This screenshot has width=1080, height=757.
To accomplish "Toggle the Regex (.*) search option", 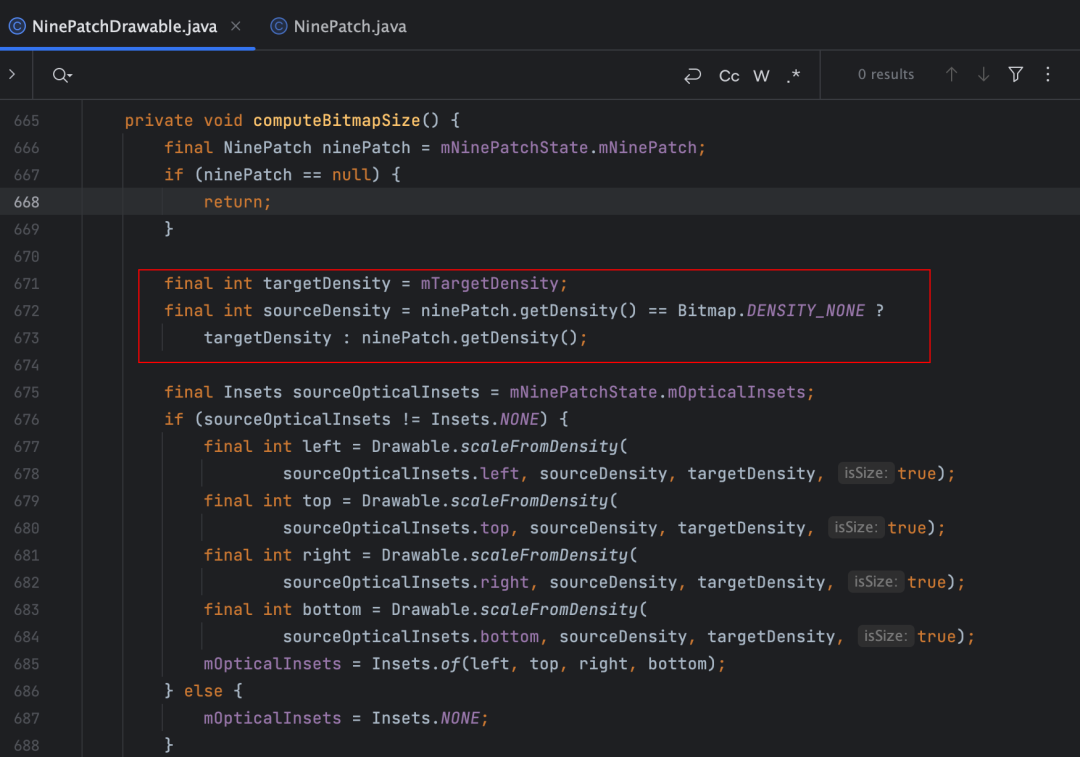I will click(x=793, y=75).
